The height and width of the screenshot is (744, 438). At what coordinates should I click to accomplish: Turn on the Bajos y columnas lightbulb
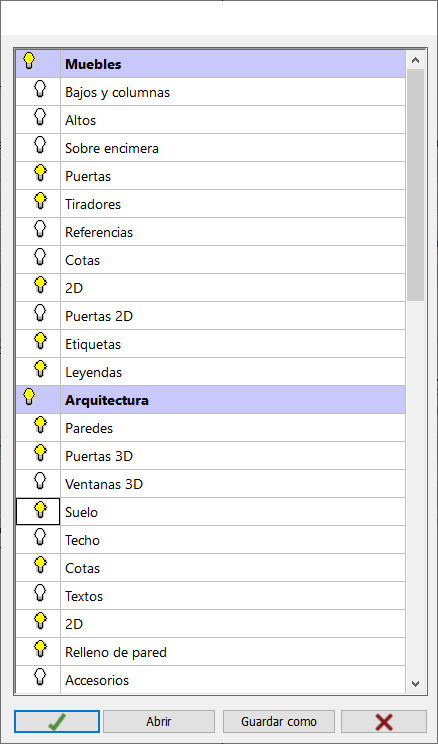coord(41,90)
